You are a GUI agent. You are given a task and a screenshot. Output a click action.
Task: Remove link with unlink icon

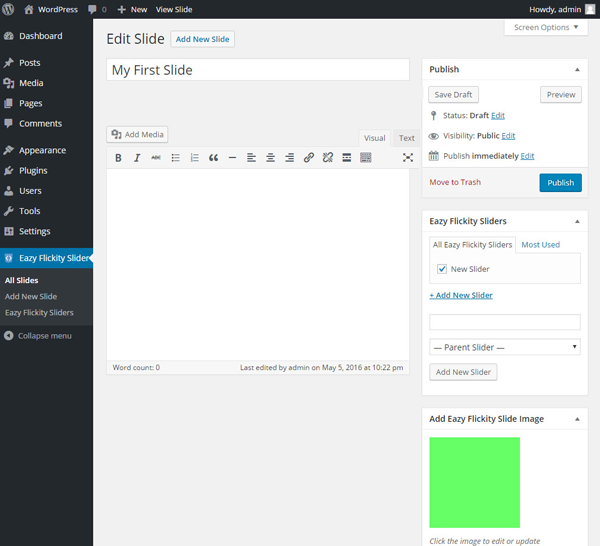tap(328, 158)
